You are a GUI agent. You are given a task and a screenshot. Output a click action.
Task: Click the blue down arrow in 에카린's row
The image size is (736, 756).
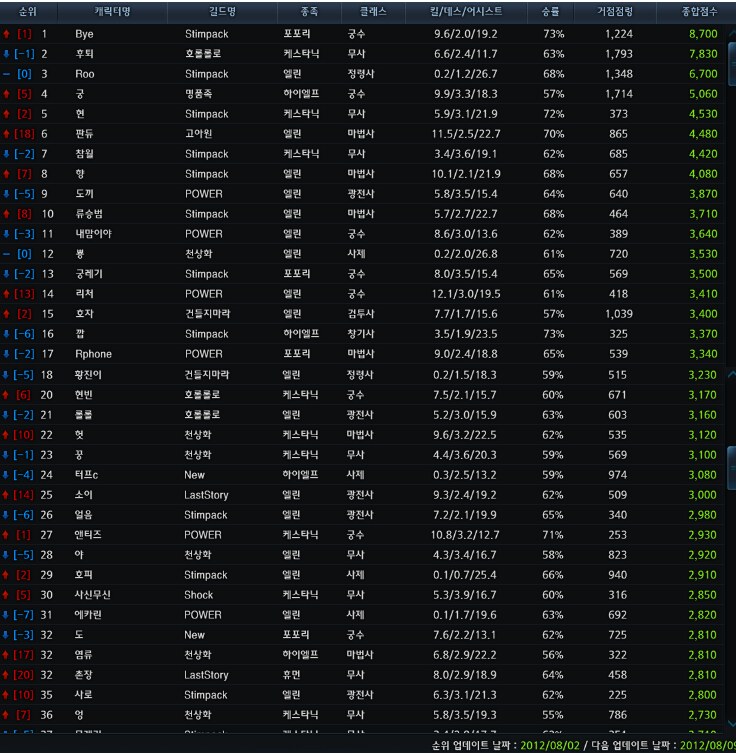[x=7, y=615]
